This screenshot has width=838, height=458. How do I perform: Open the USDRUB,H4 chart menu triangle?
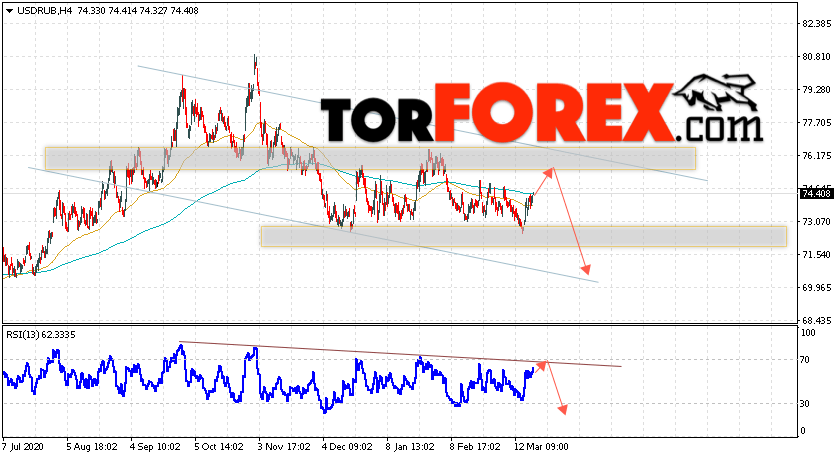(x=10, y=11)
